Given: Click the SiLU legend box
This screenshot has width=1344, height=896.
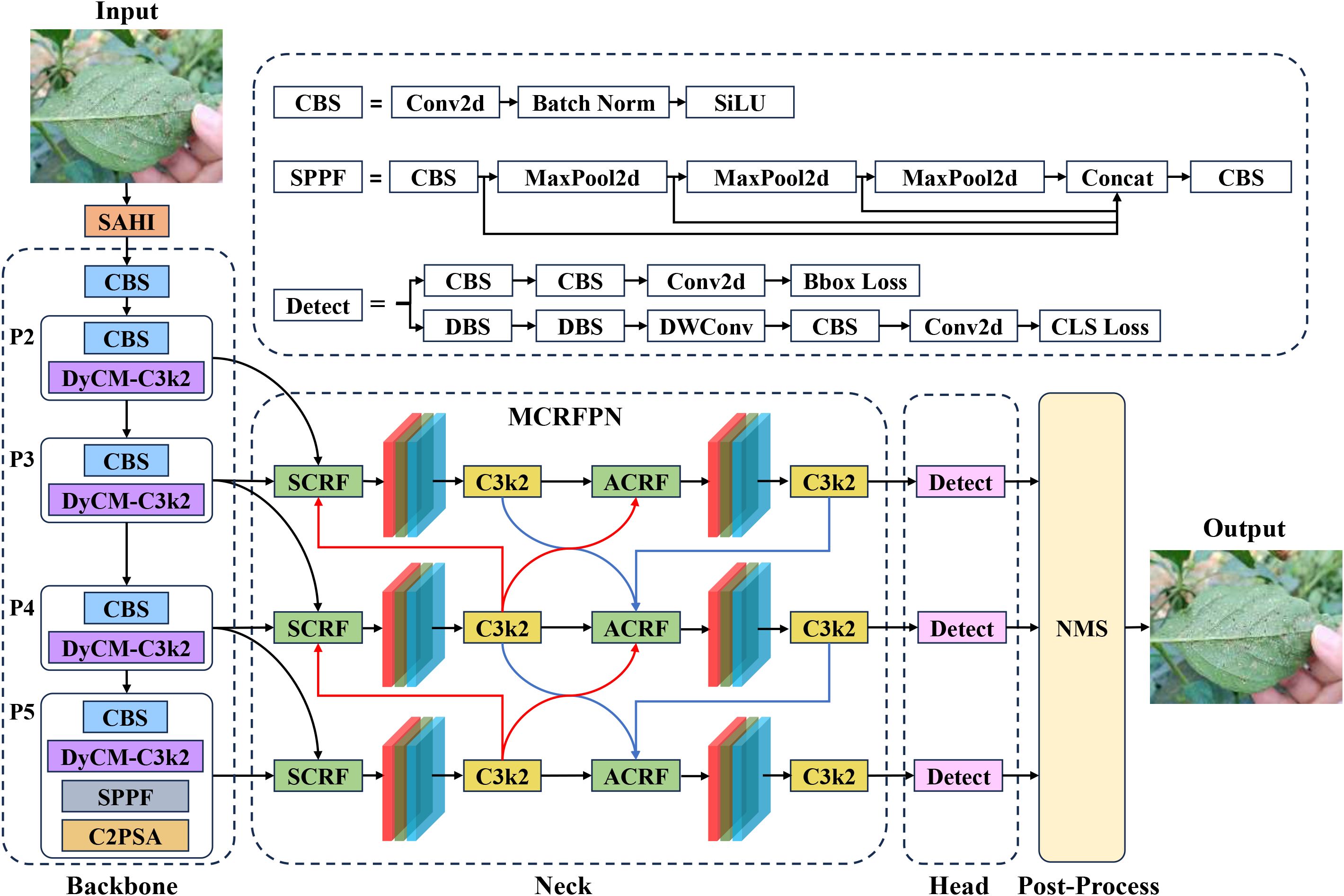Looking at the screenshot, I should click(739, 103).
